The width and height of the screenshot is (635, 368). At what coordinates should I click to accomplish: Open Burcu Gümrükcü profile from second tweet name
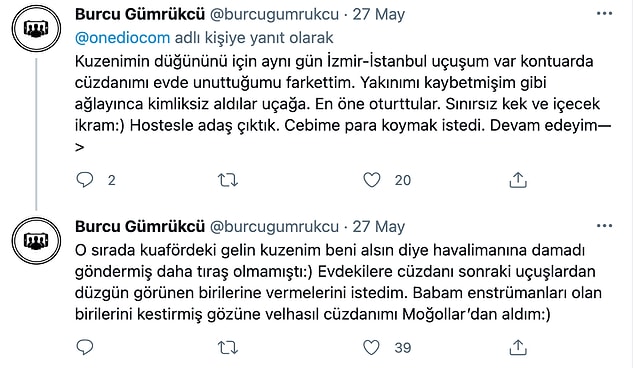pos(140,226)
